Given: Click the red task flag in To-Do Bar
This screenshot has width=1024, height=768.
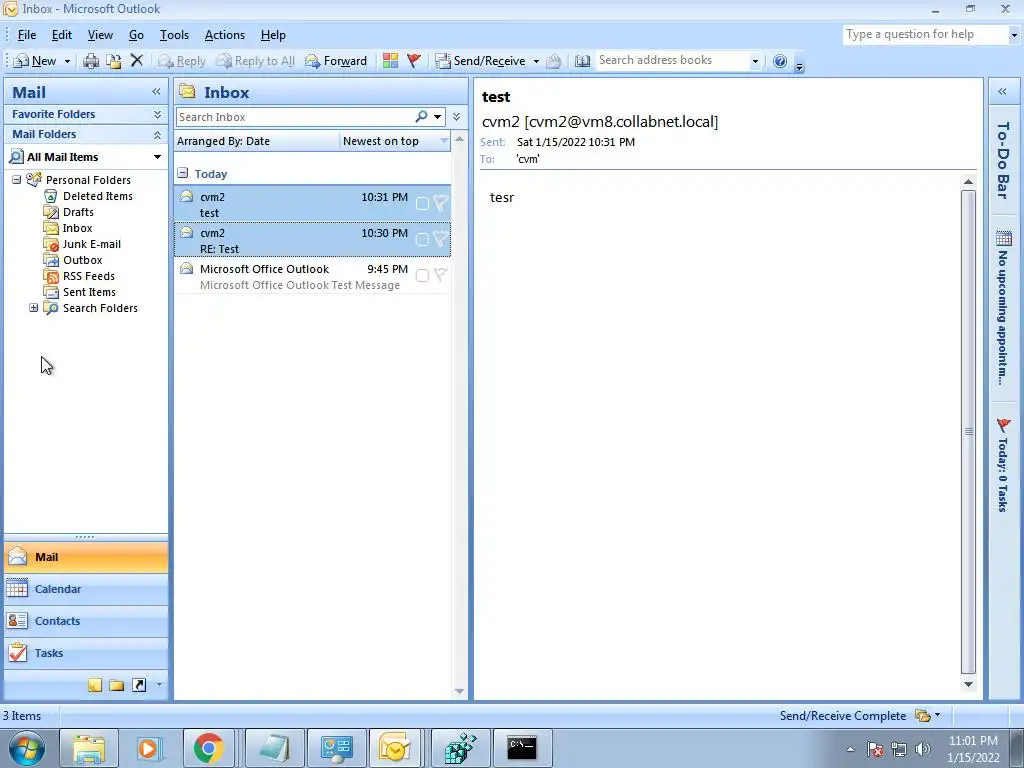Looking at the screenshot, I should pyautogui.click(x=1004, y=425).
